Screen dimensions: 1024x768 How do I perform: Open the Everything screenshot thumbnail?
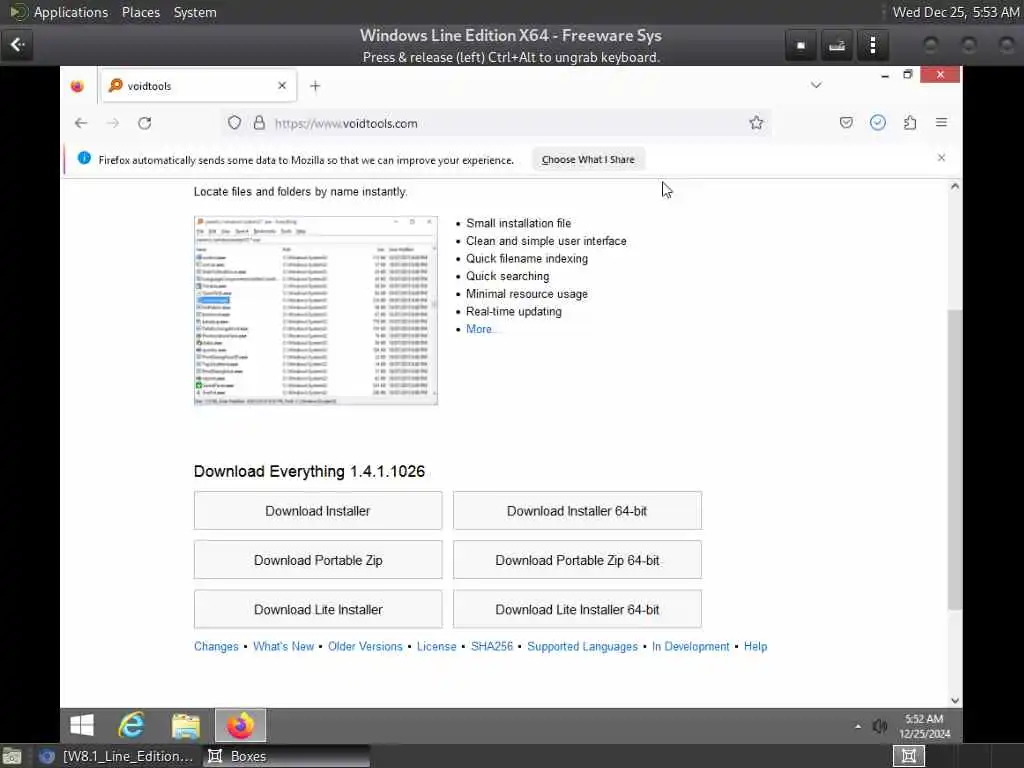315,310
